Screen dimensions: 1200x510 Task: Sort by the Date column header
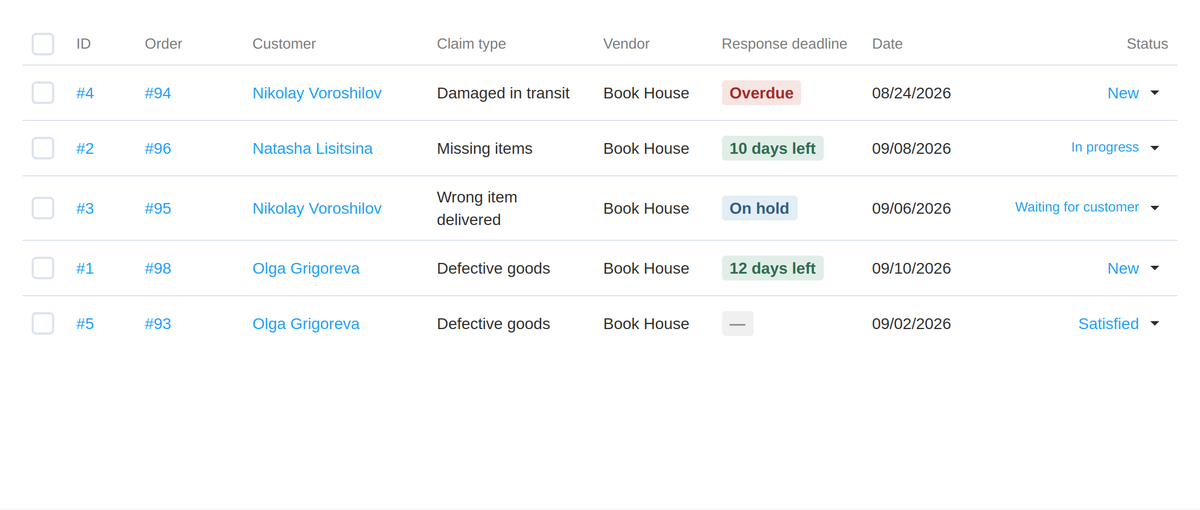(x=887, y=44)
